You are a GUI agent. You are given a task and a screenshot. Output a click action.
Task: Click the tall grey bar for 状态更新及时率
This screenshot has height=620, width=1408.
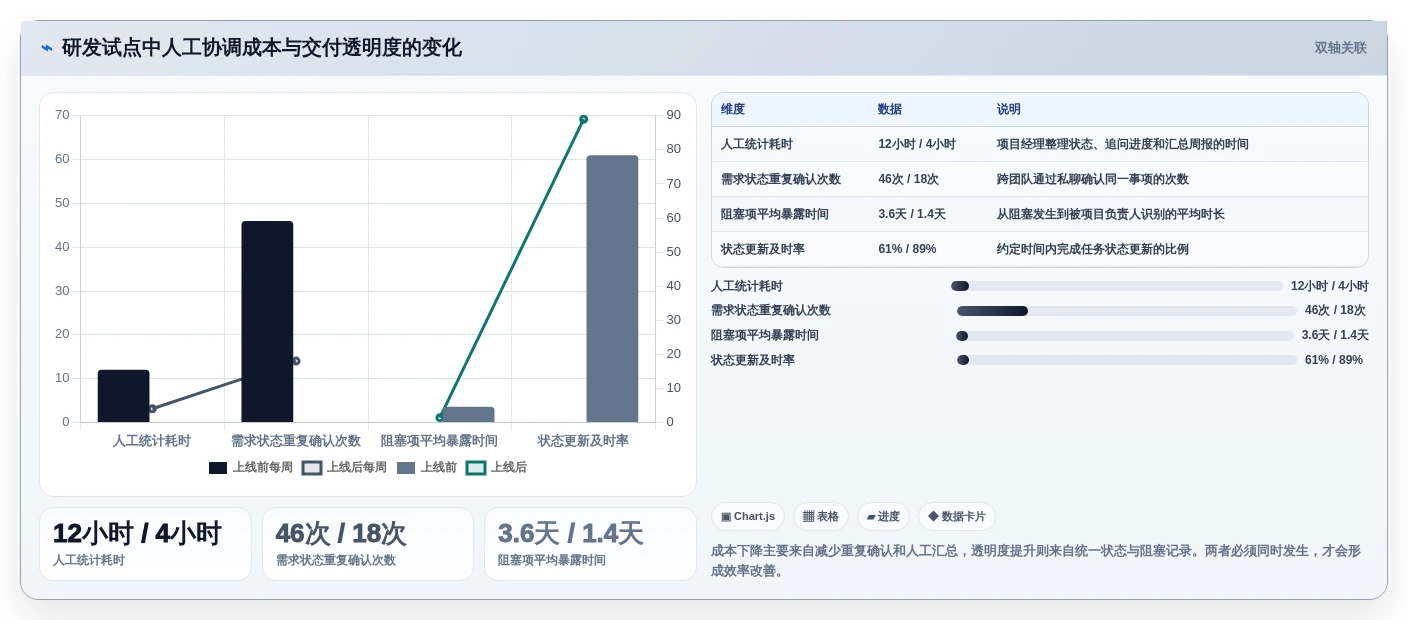[612, 289]
